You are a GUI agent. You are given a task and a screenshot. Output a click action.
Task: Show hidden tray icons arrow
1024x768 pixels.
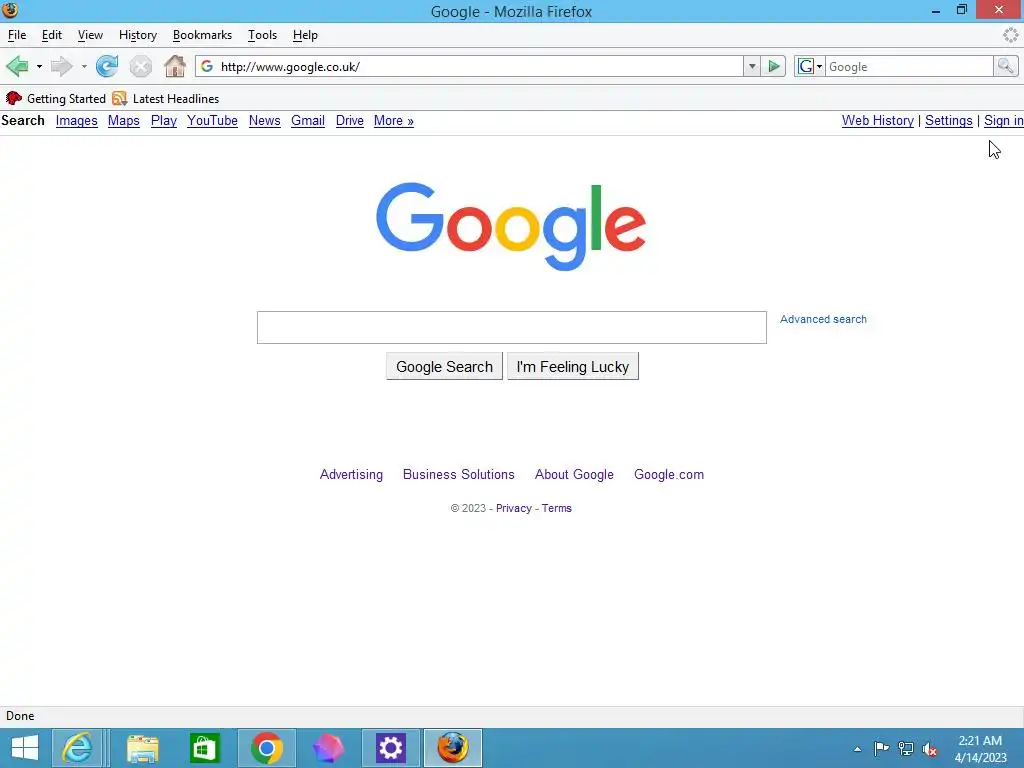pos(857,749)
